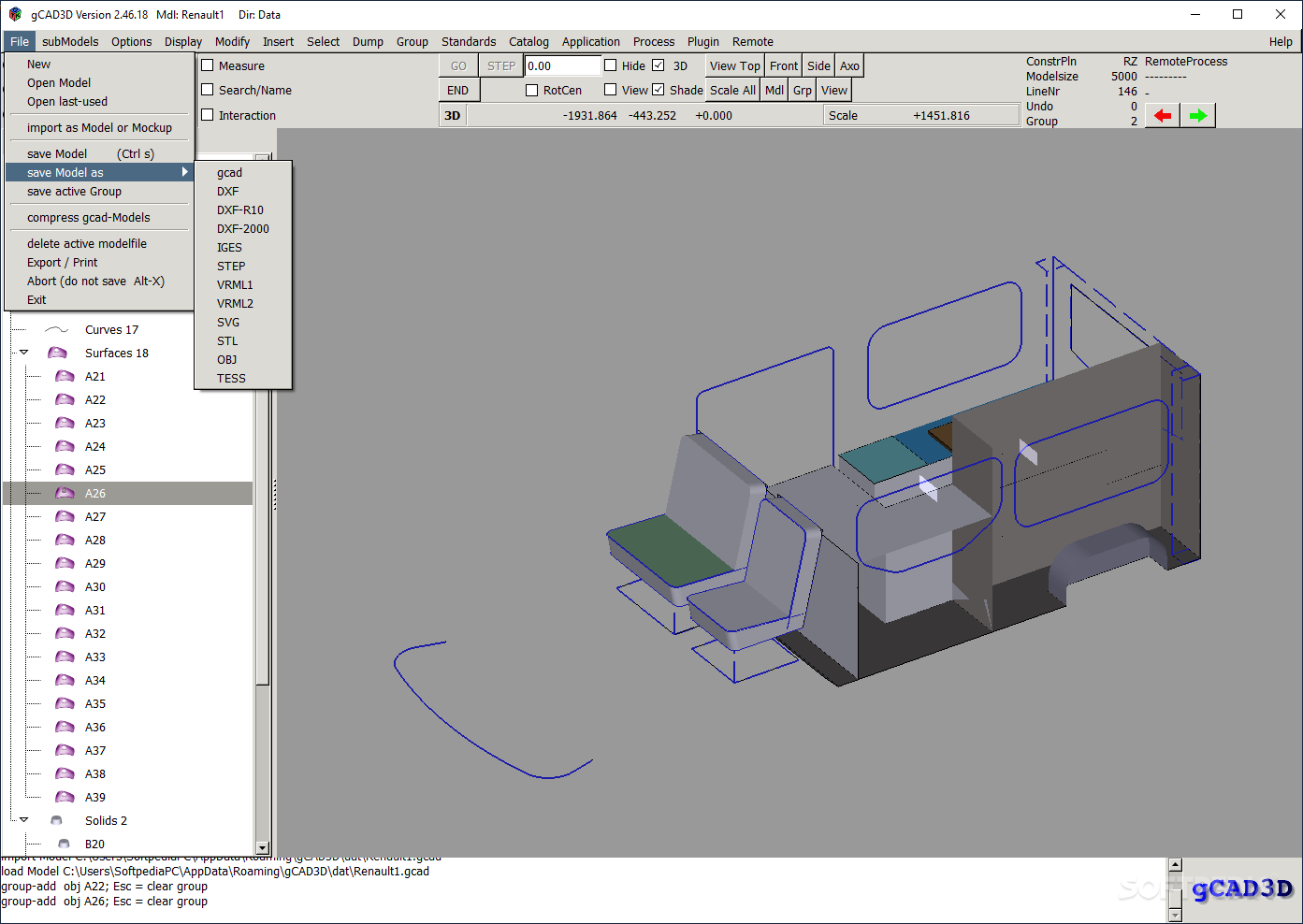The width and height of the screenshot is (1303, 924).
Task: Select the surface icon beside A37
Action: click(x=65, y=750)
